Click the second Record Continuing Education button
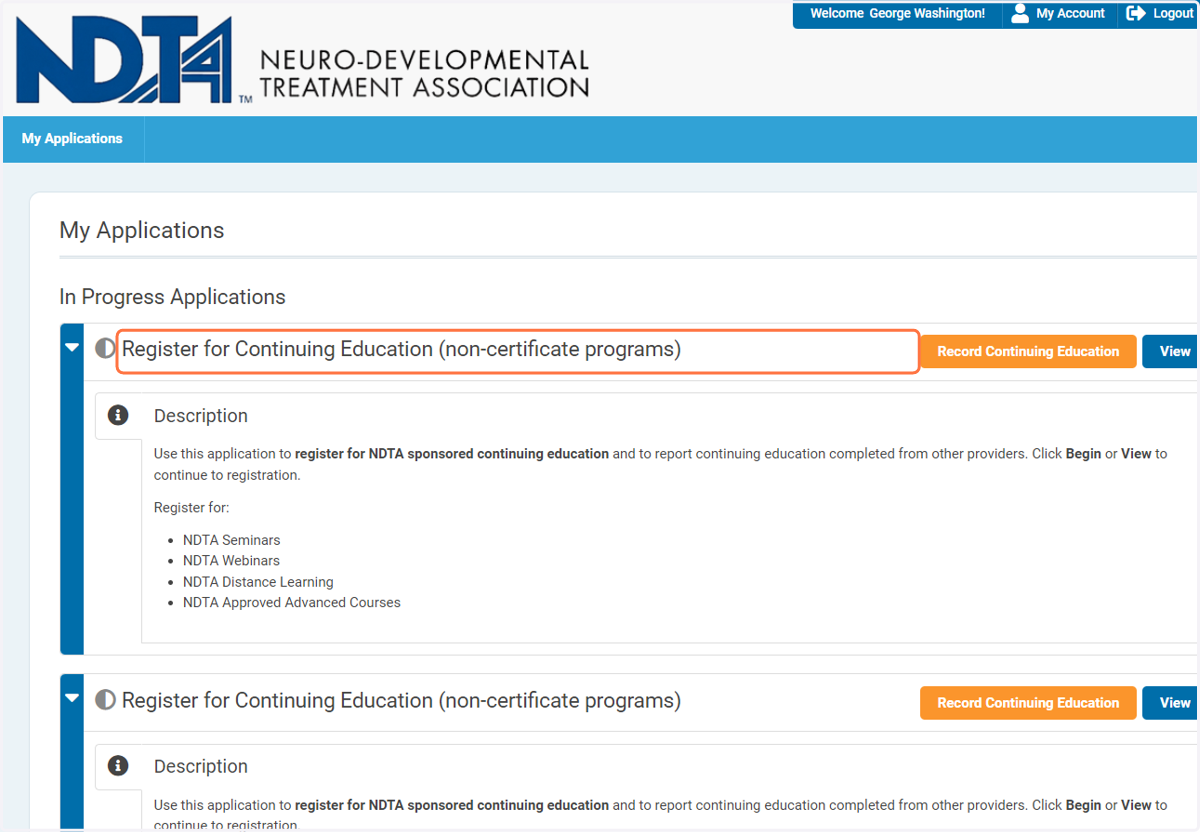 pos(1028,703)
